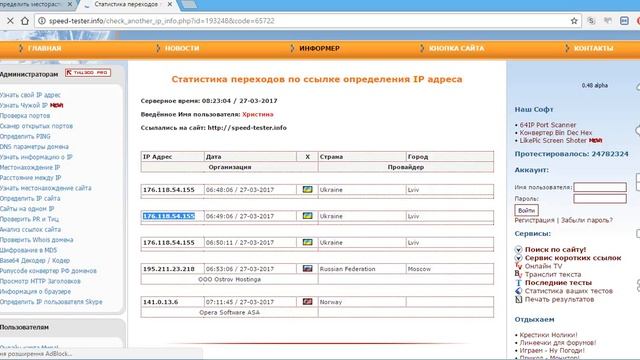Open 64IP Port Scanner software link

pos(548,125)
